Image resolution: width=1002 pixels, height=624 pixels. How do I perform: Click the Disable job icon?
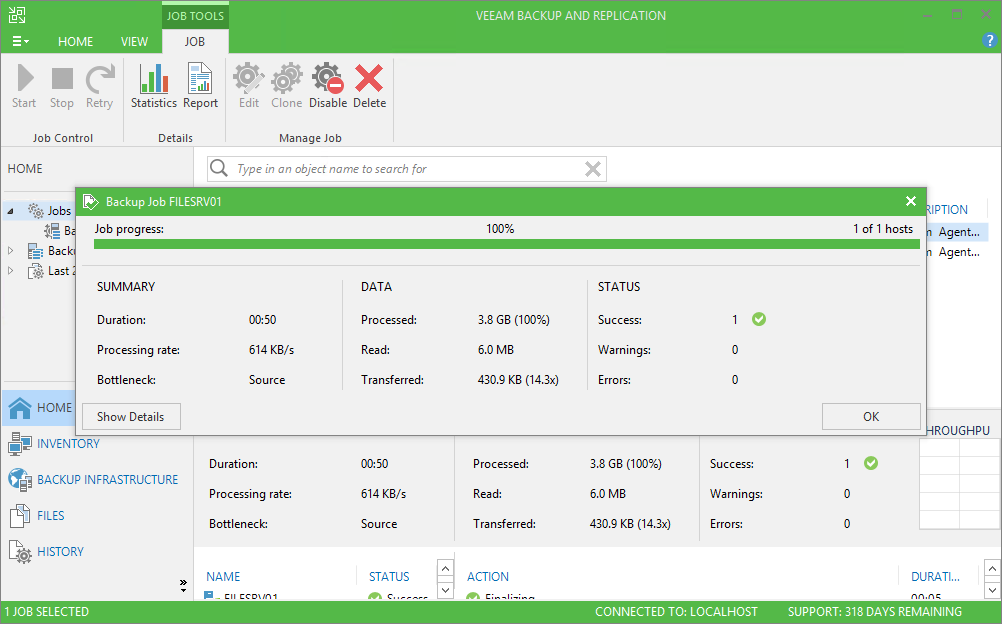pyautogui.click(x=328, y=78)
